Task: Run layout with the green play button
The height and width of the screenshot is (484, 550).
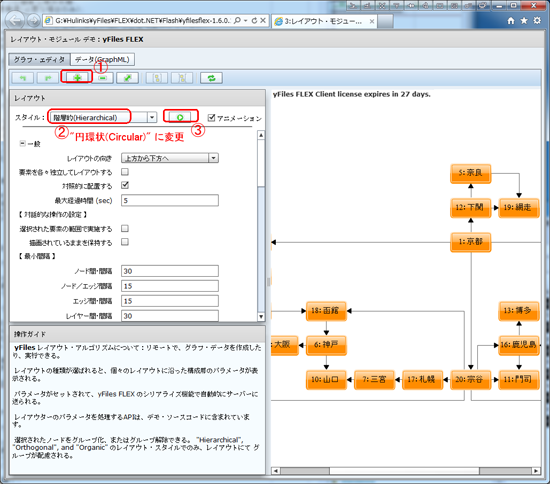Action: (180, 117)
